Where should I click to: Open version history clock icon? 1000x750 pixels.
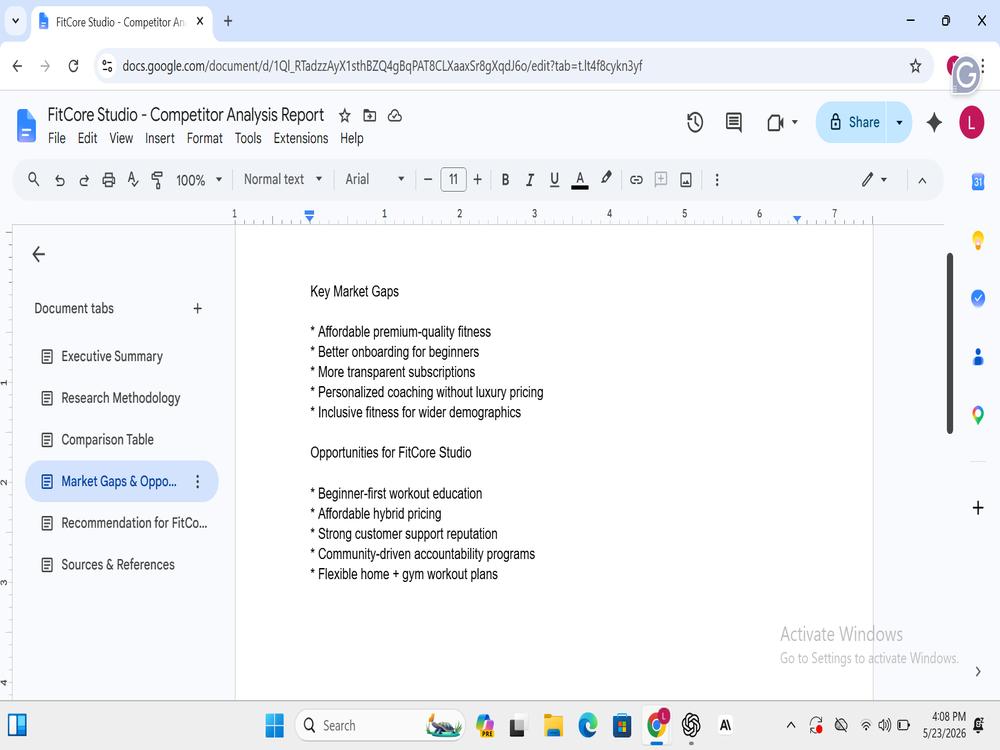pyautogui.click(x=695, y=122)
